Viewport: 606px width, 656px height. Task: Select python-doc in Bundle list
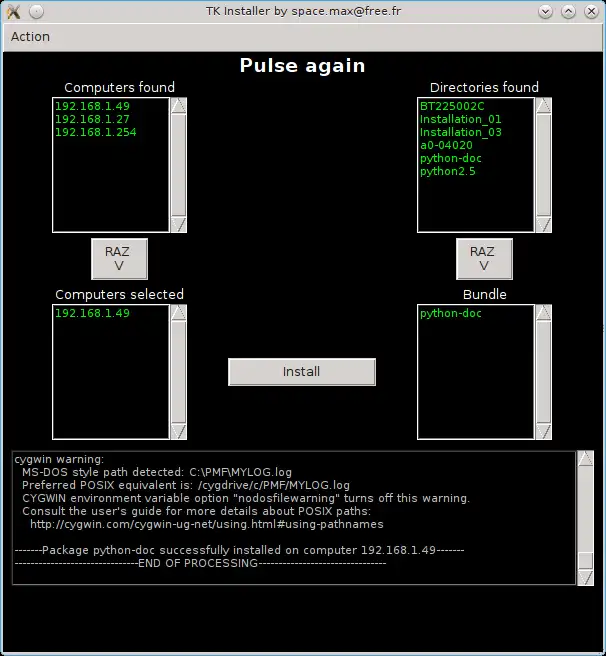point(451,313)
